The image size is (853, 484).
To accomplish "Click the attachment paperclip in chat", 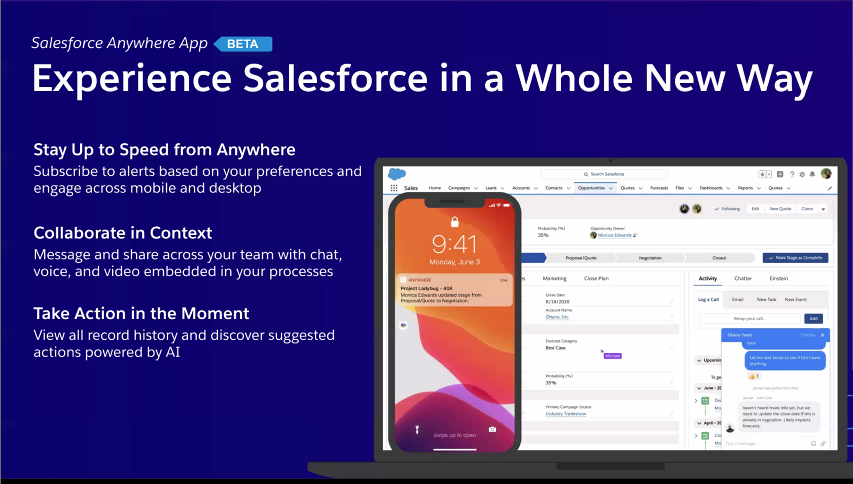I will pos(823,443).
